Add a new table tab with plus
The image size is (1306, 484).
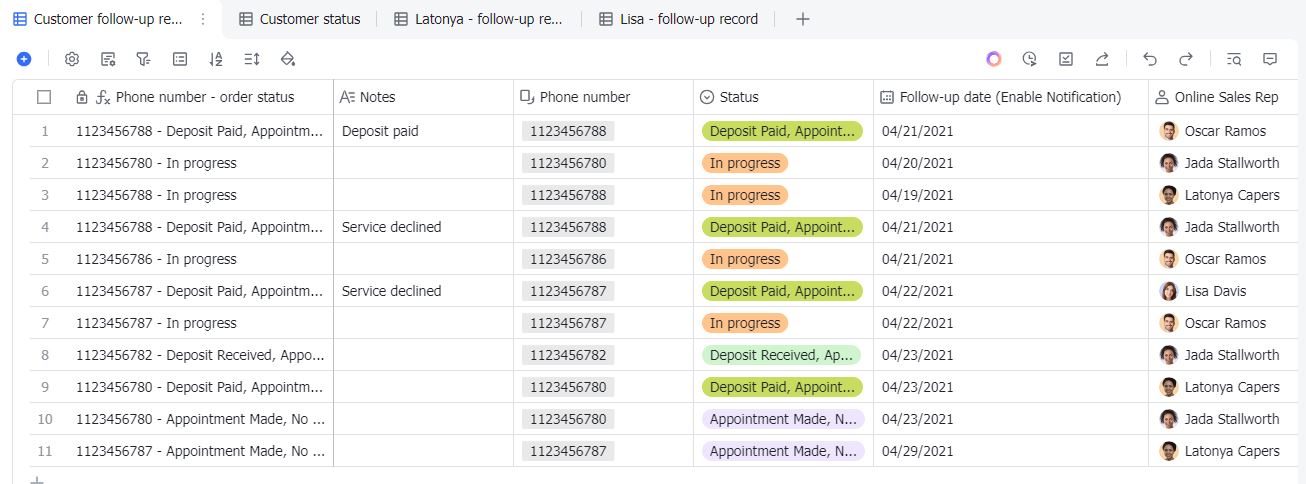pyautogui.click(x=802, y=19)
